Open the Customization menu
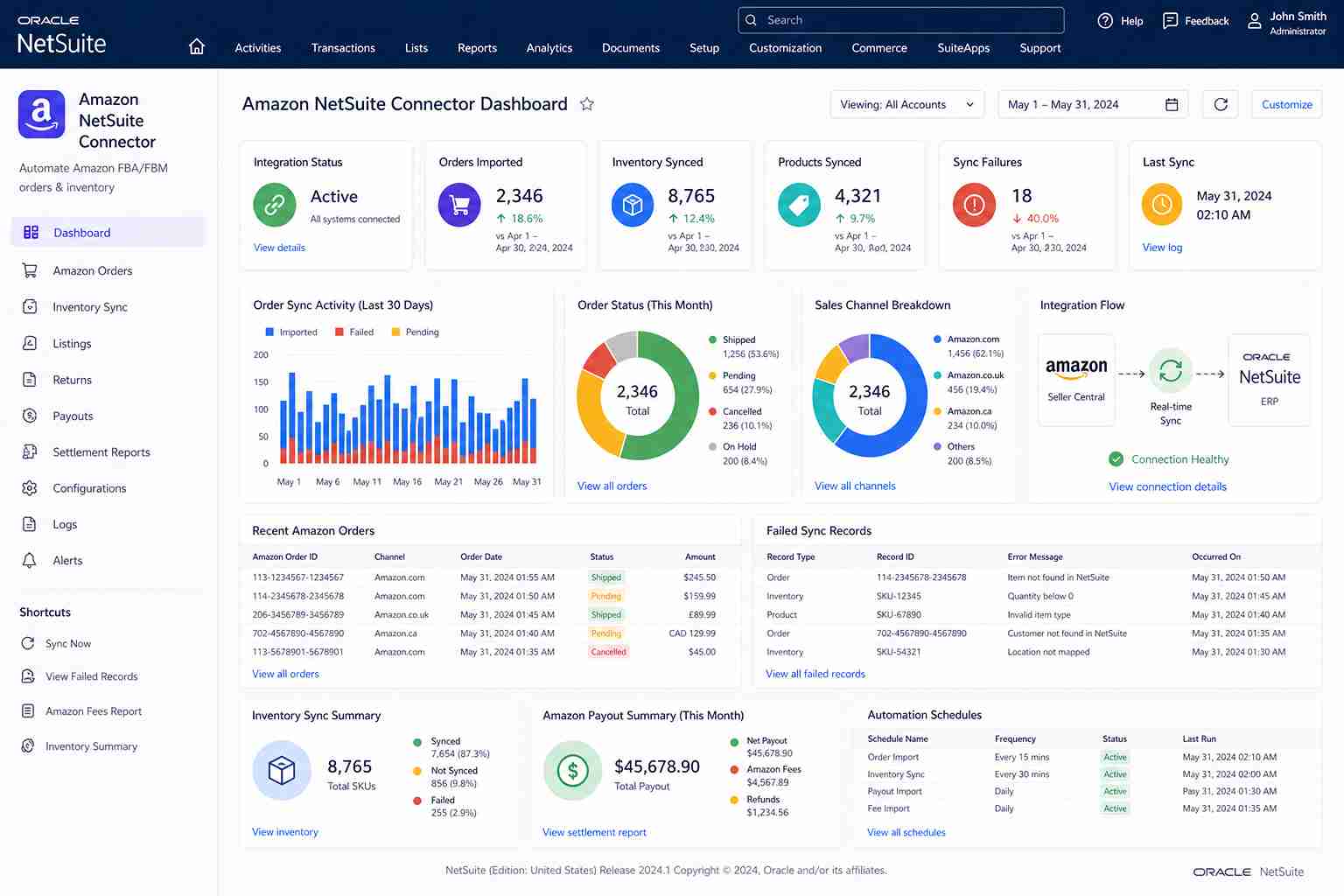Screen dimensions: 1344x896 point(785,48)
